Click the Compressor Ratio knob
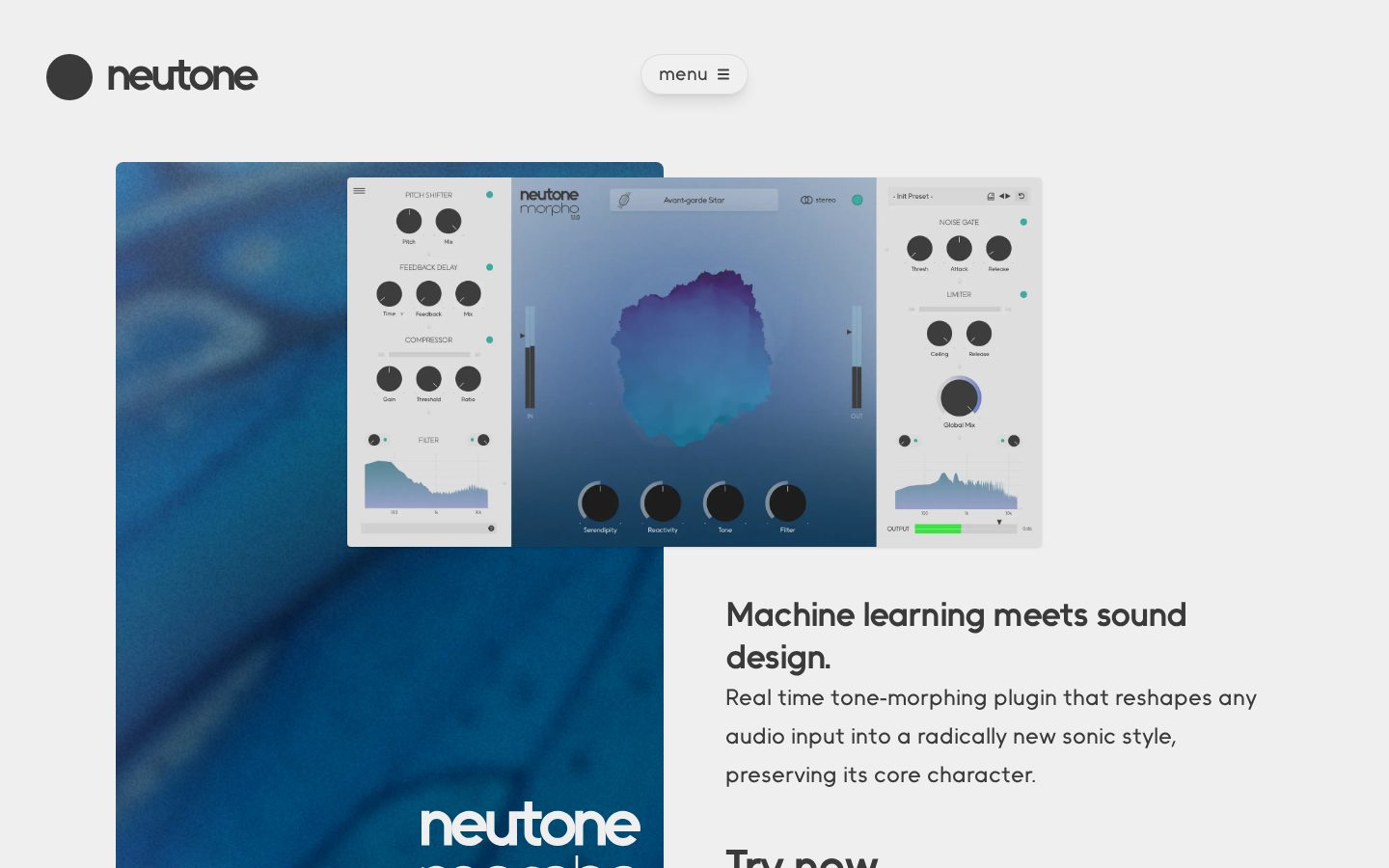The image size is (1389, 868). tap(468, 378)
